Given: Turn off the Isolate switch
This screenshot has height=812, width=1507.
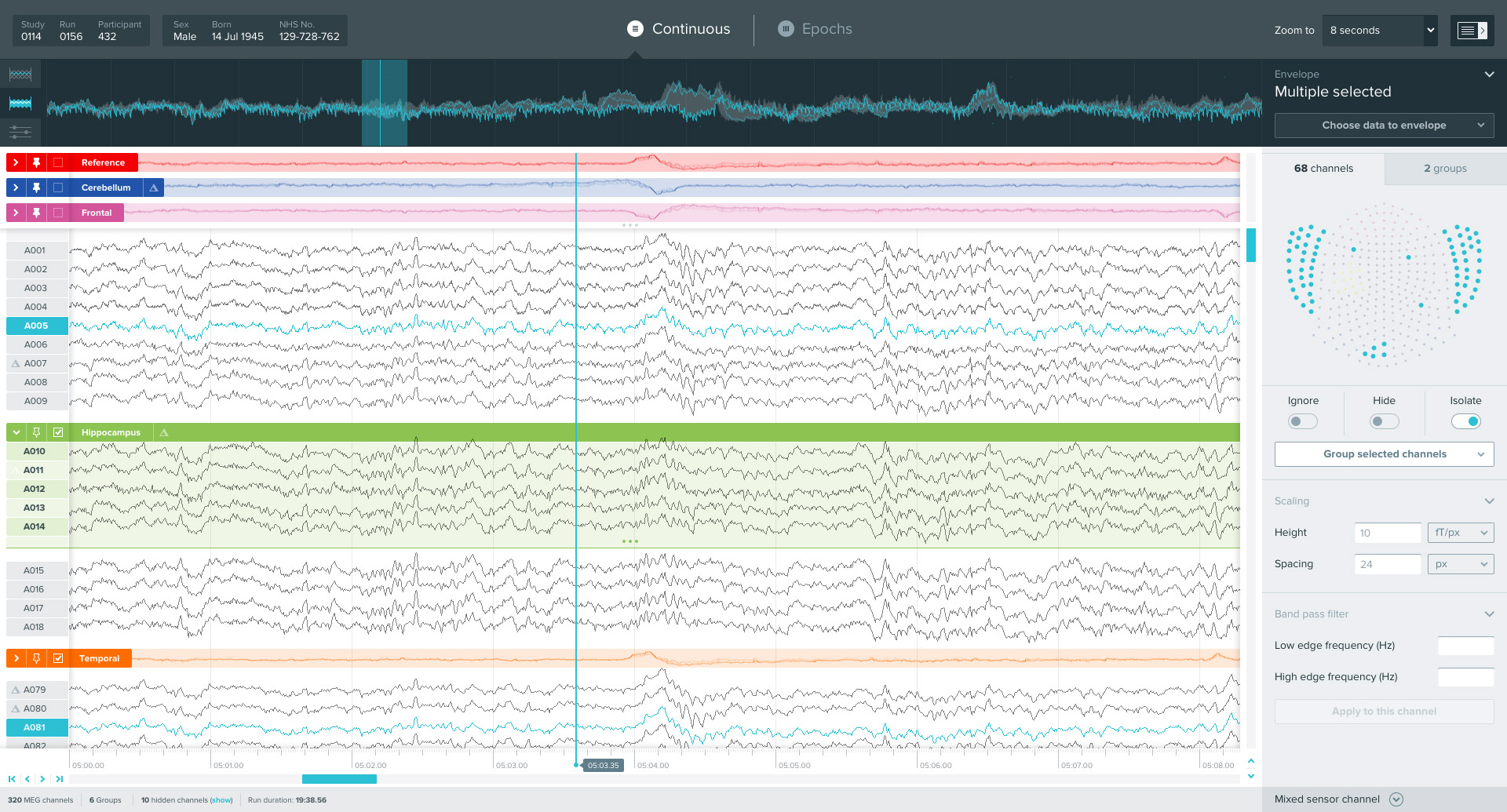Looking at the screenshot, I should 1466,421.
